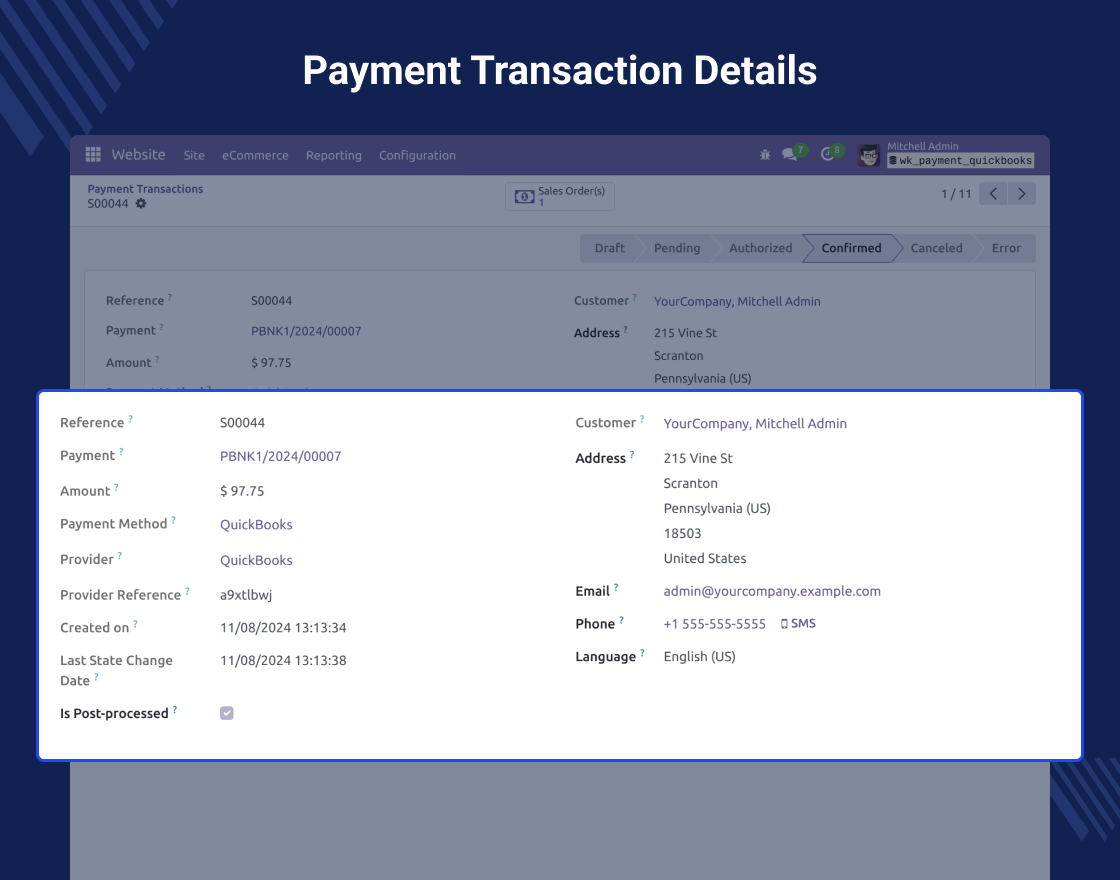Click the Mitchell Admin avatar
The width and height of the screenshot is (1120, 880).
[x=869, y=155]
